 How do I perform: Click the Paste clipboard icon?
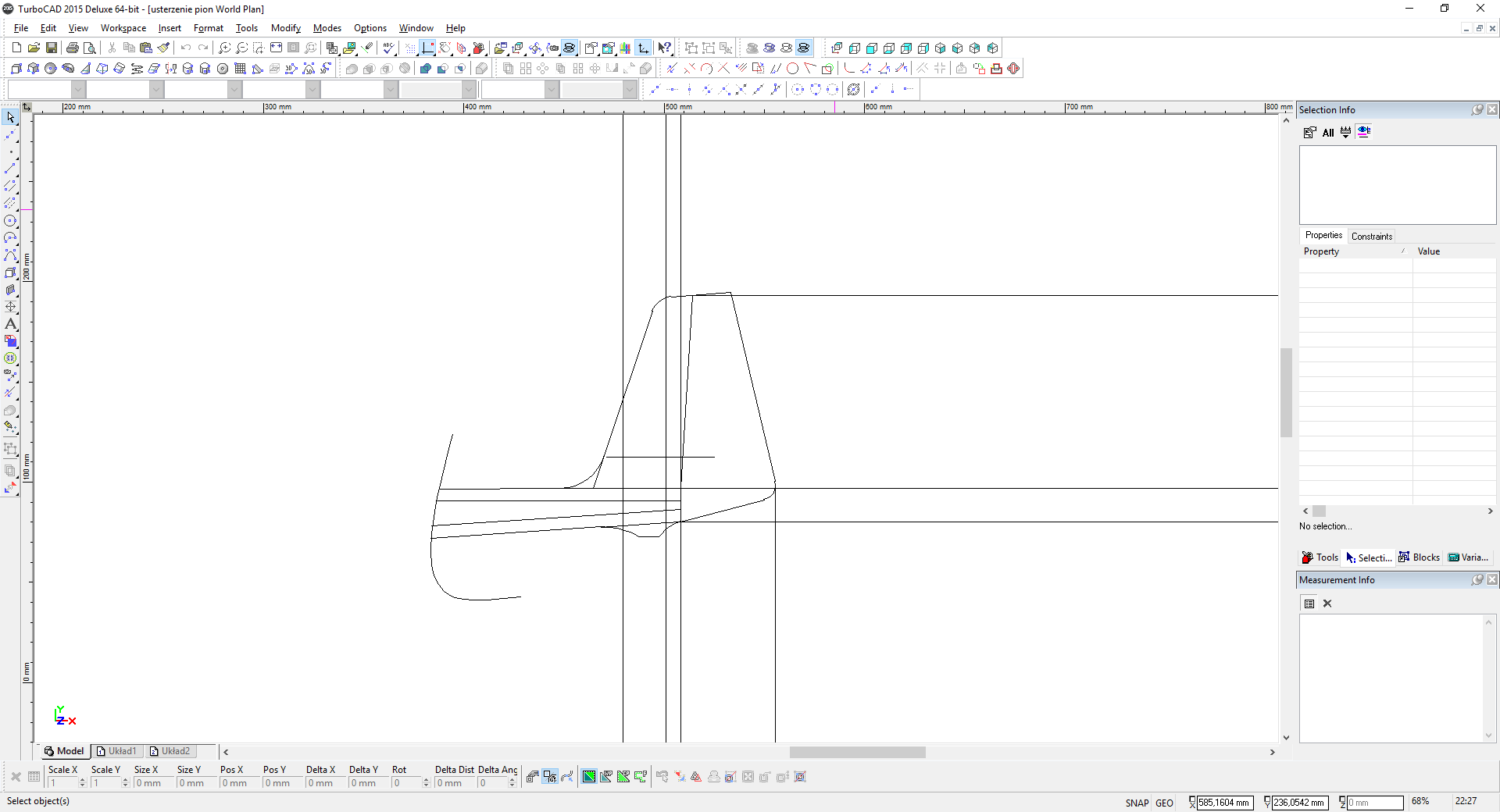click(x=146, y=48)
